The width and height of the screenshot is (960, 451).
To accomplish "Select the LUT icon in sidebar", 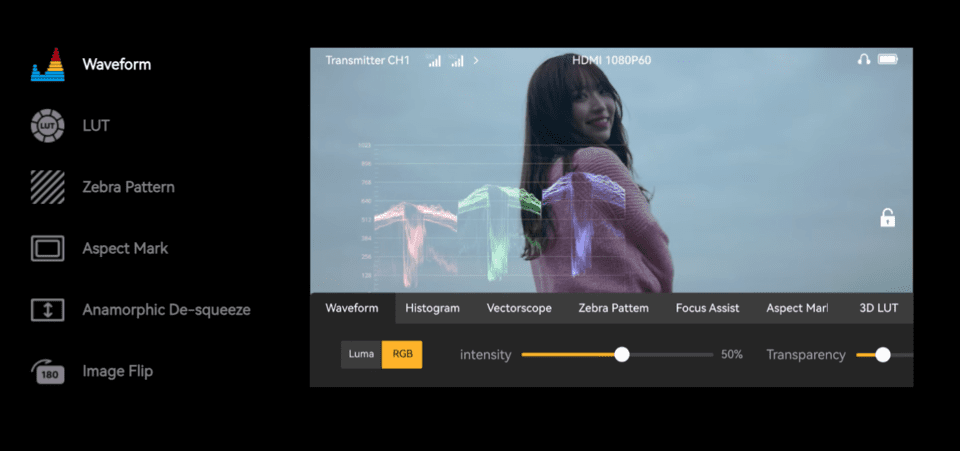I will [x=47, y=126].
